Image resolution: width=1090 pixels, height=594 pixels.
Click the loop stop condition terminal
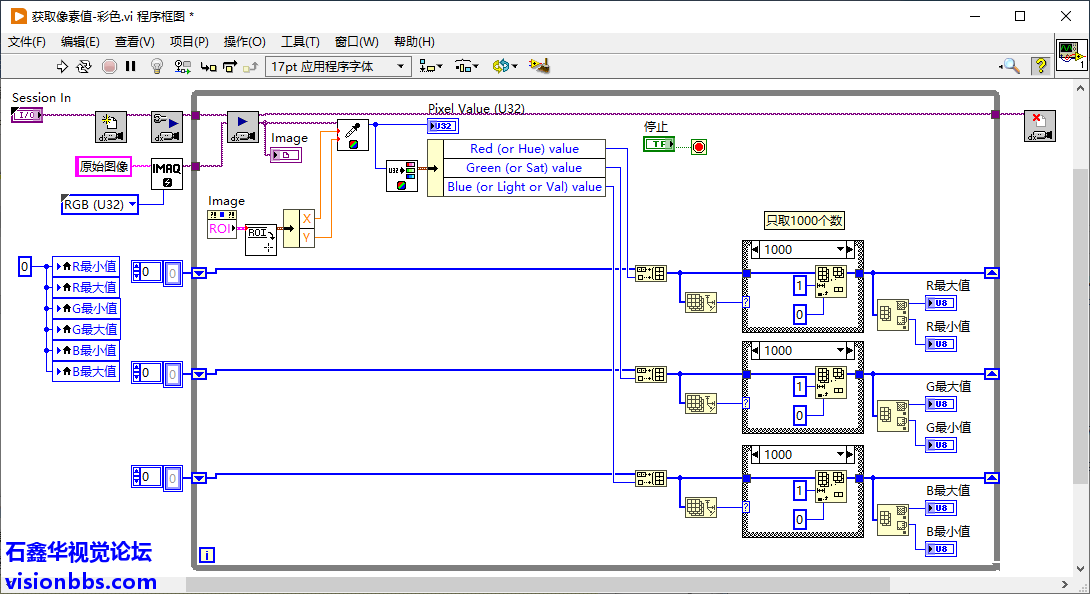(x=699, y=147)
